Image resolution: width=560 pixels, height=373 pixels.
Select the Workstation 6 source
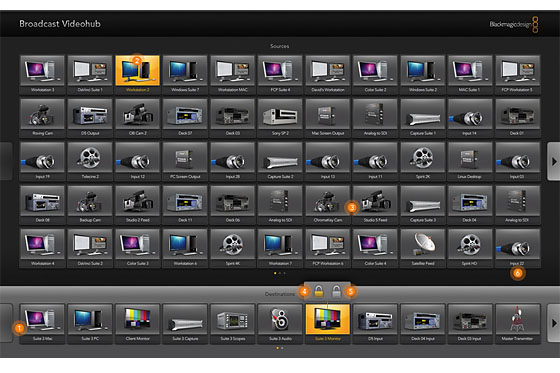[x=185, y=248]
